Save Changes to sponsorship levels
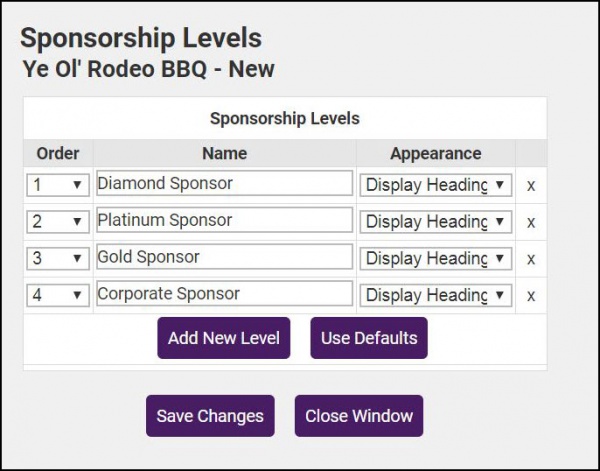600x471 pixels. [210, 416]
